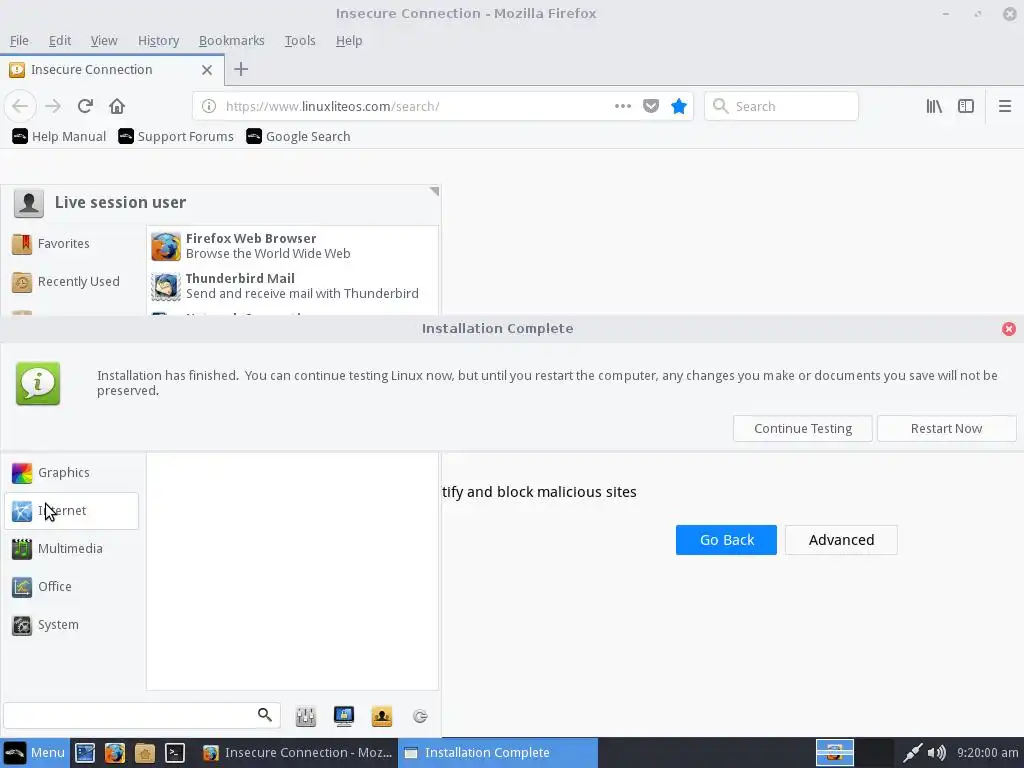
Task: Open the View menu
Action: coord(104,40)
